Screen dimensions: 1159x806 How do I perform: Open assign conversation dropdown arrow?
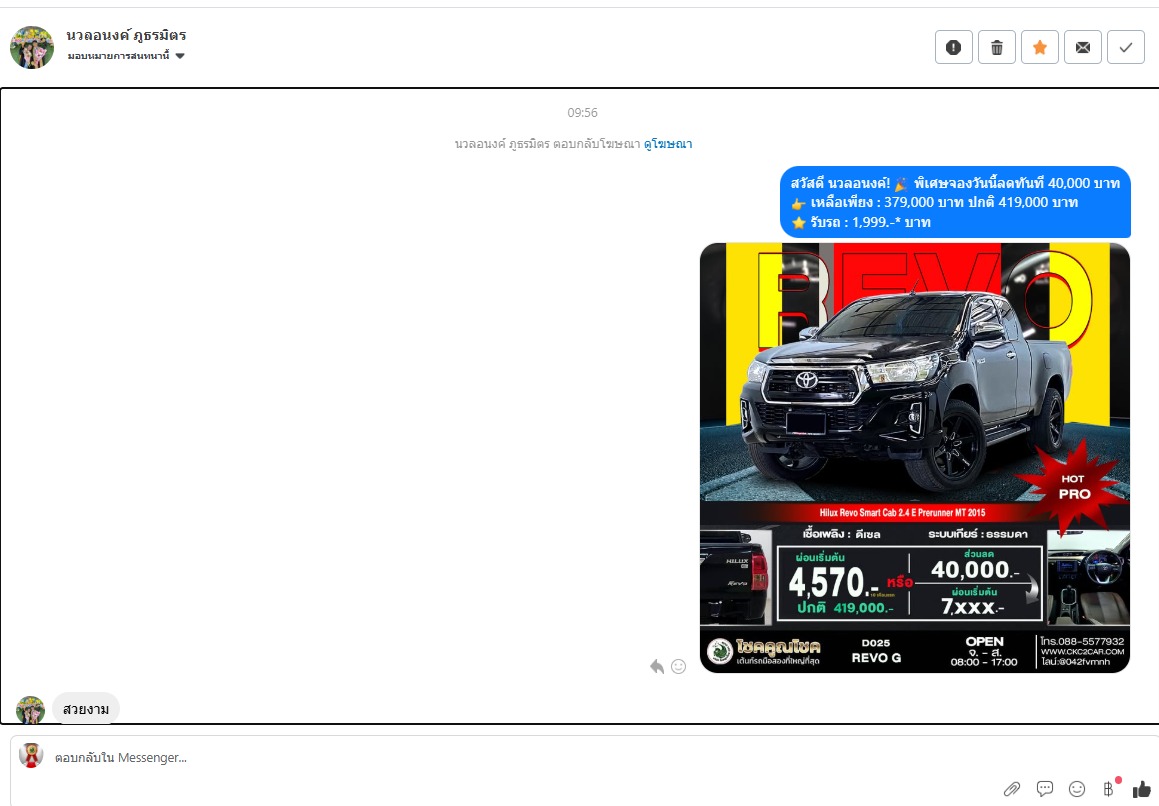(180, 56)
